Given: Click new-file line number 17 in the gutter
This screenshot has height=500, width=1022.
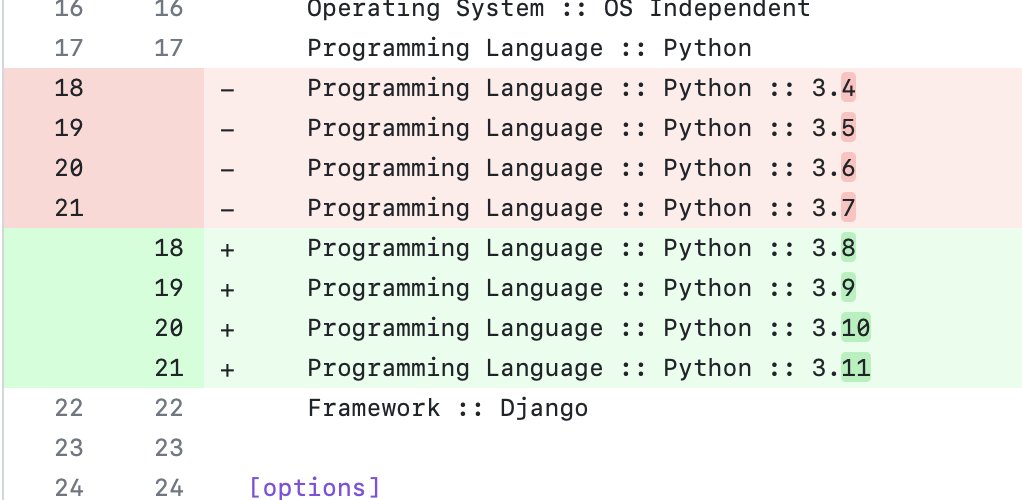Looking at the screenshot, I should click(169, 48).
